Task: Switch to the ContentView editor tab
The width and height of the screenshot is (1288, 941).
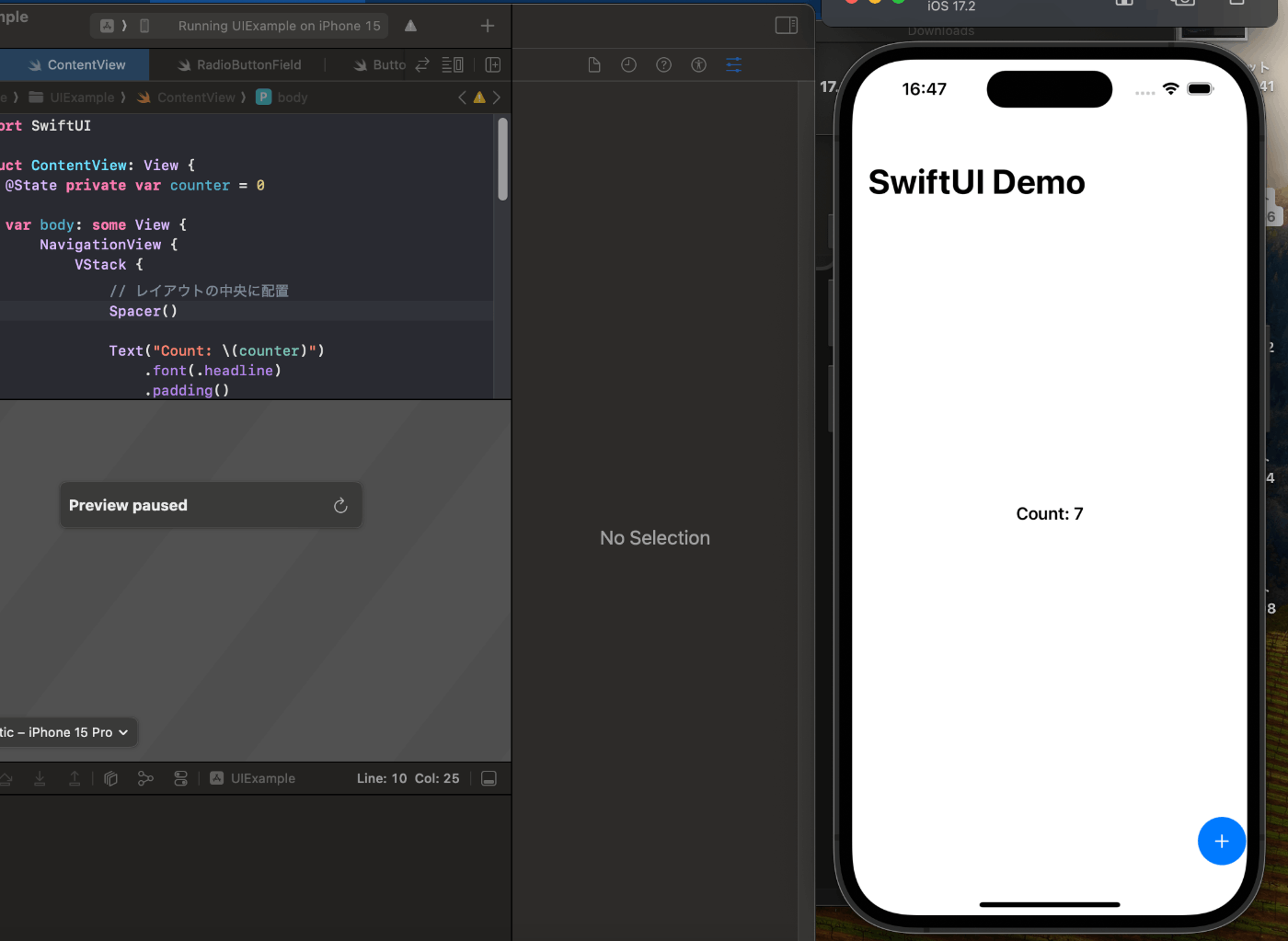Action: pyautogui.click(x=76, y=64)
